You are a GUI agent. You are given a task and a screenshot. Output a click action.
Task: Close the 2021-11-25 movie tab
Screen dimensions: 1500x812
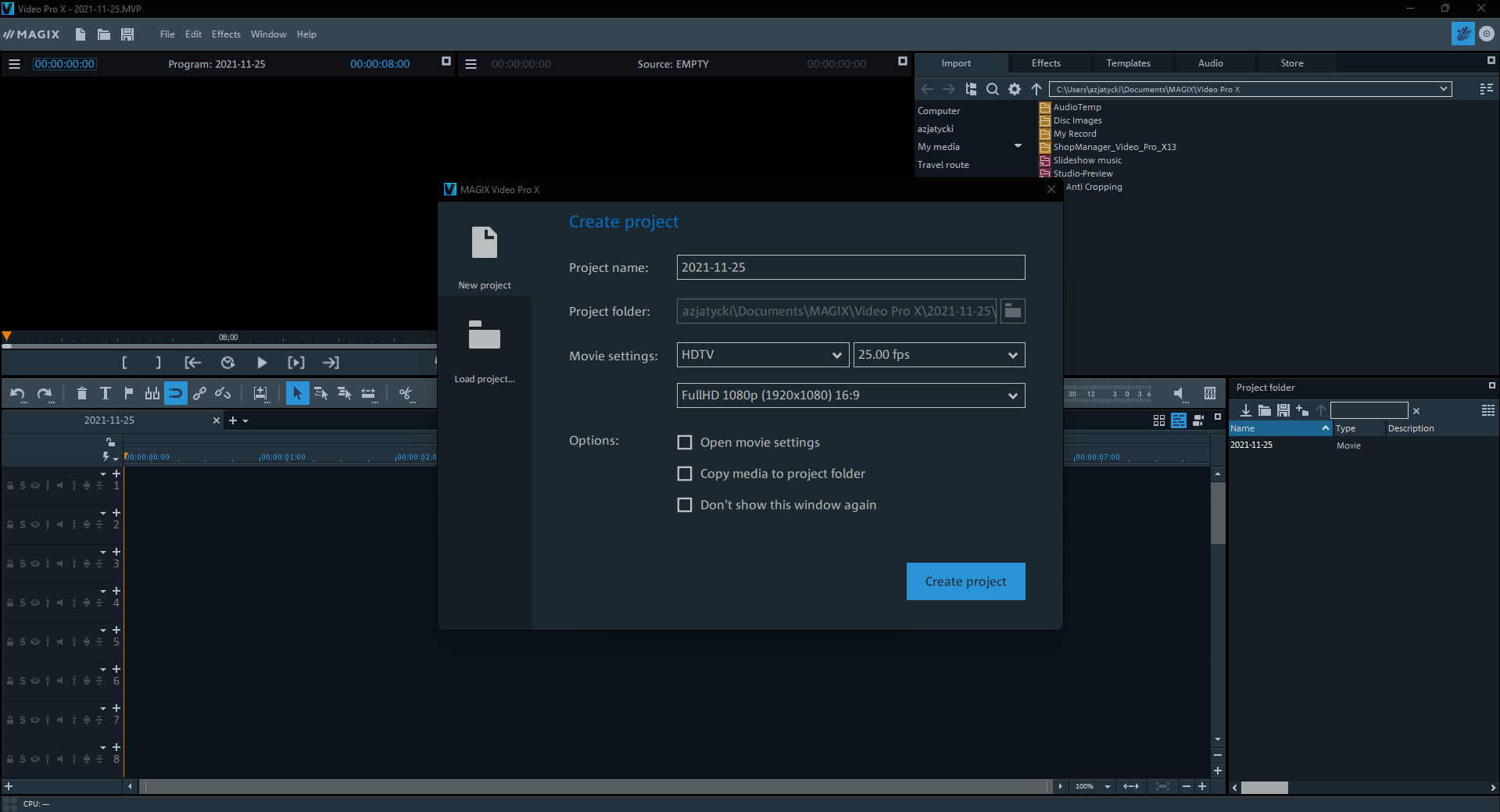coord(217,420)
